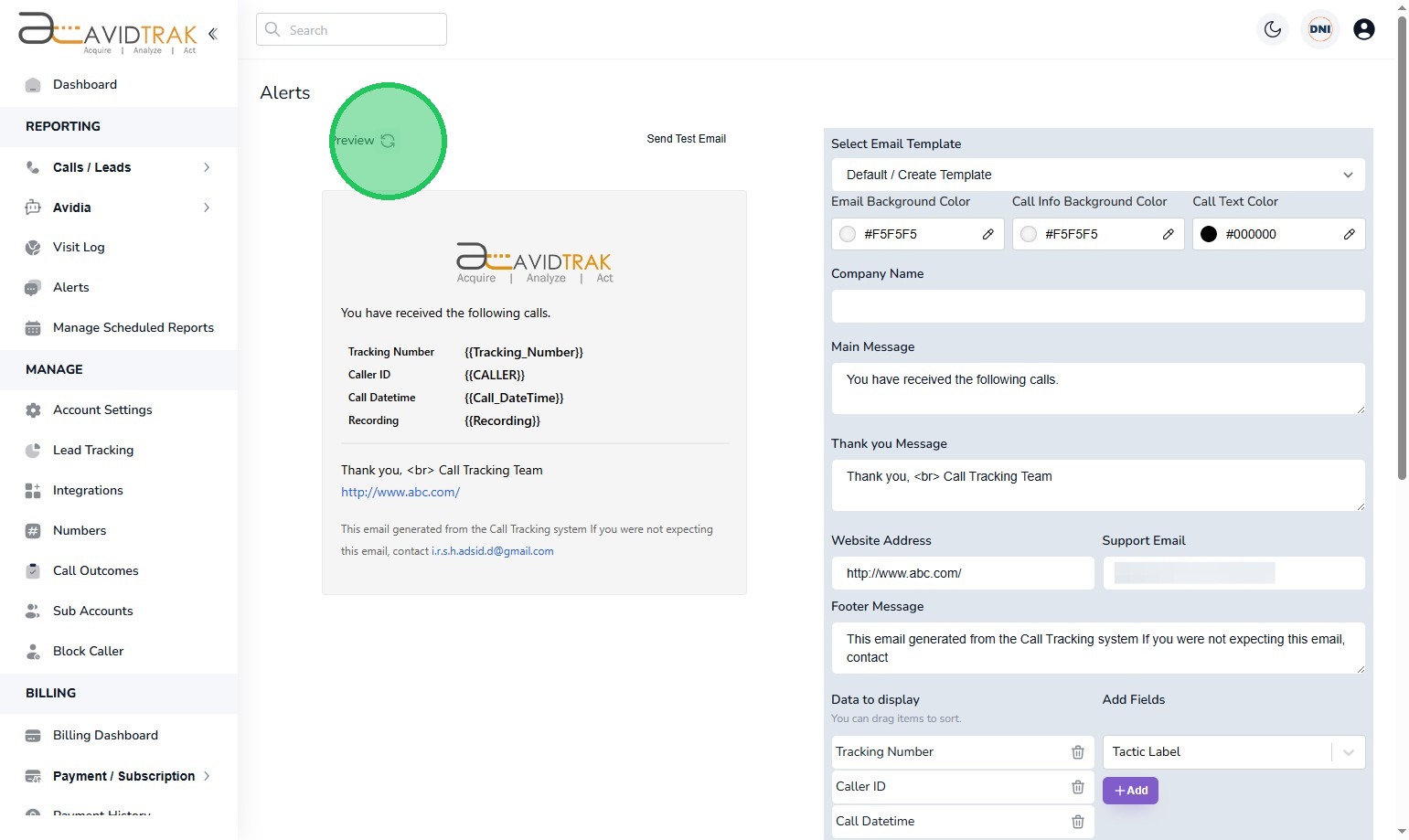The width and height of the screenshot is (1409, 840).
Task: Open Manage Scheduled Reports menu item
Action: 133,328
